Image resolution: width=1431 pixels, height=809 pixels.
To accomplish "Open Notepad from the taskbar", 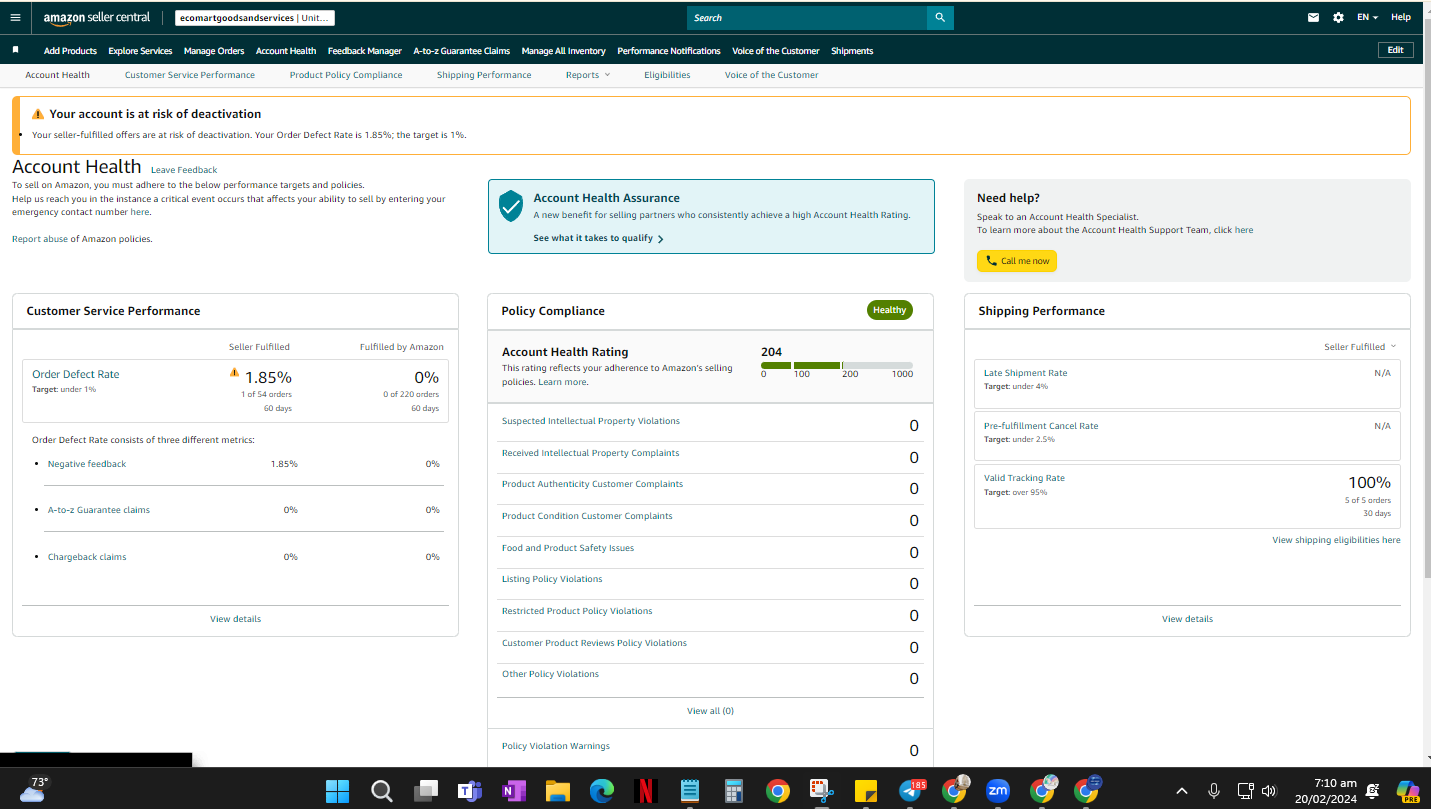I will pyautogui.click(x=689, y=791).
